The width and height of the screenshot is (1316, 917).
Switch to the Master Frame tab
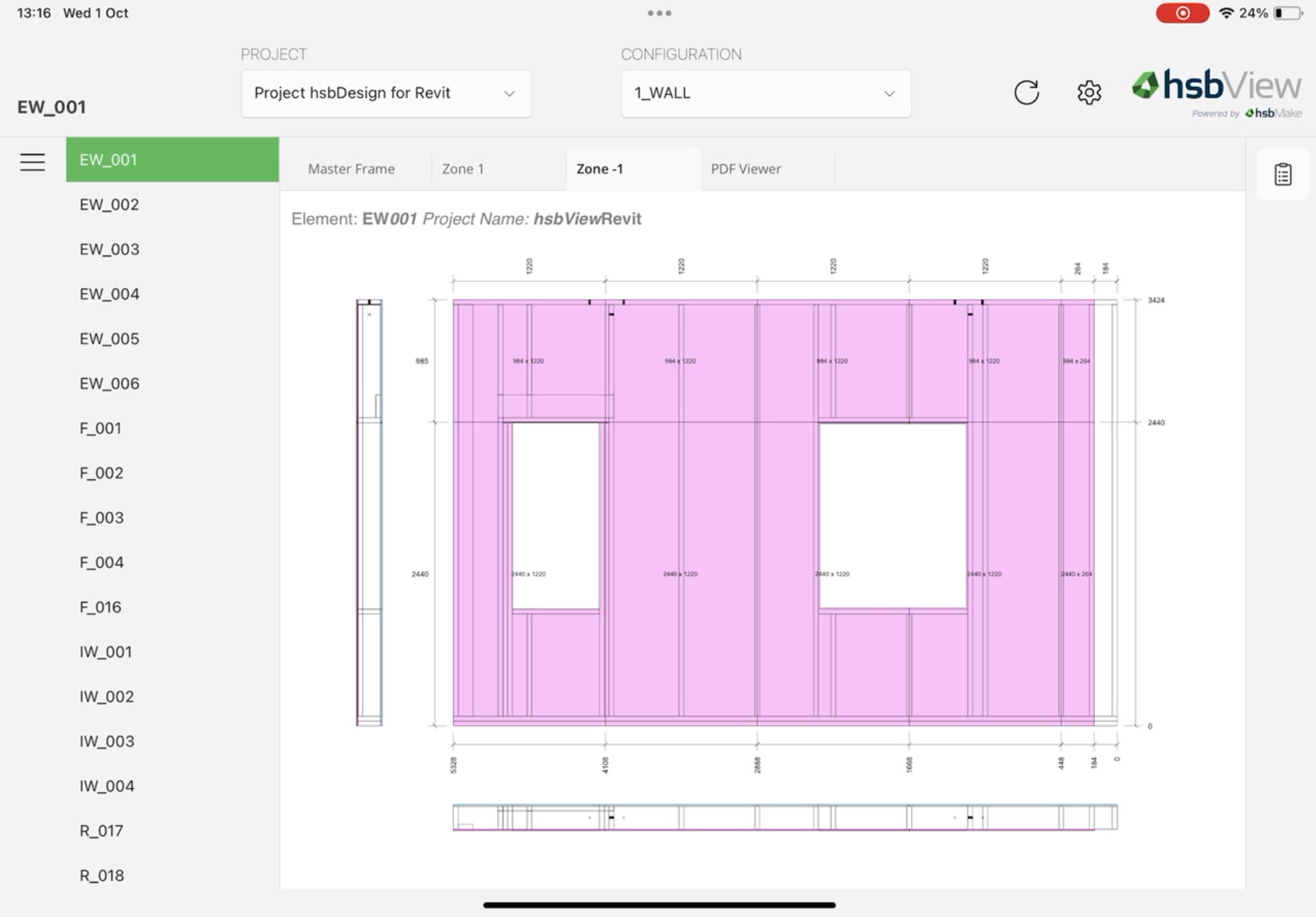point(351,169)
